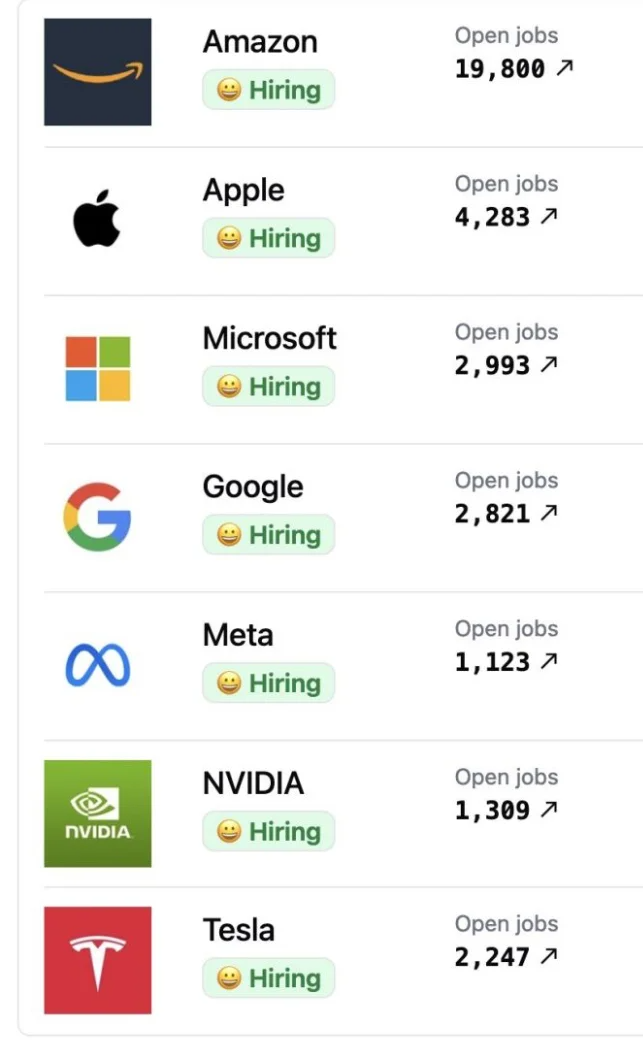643x1054 pixels.
Task: Click the NVIDIA green logo
Action: 97,813
